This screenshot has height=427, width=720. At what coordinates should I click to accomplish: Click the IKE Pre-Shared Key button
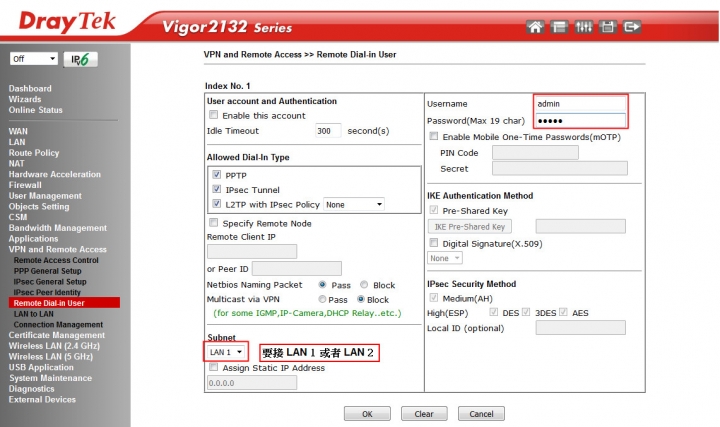470,226
